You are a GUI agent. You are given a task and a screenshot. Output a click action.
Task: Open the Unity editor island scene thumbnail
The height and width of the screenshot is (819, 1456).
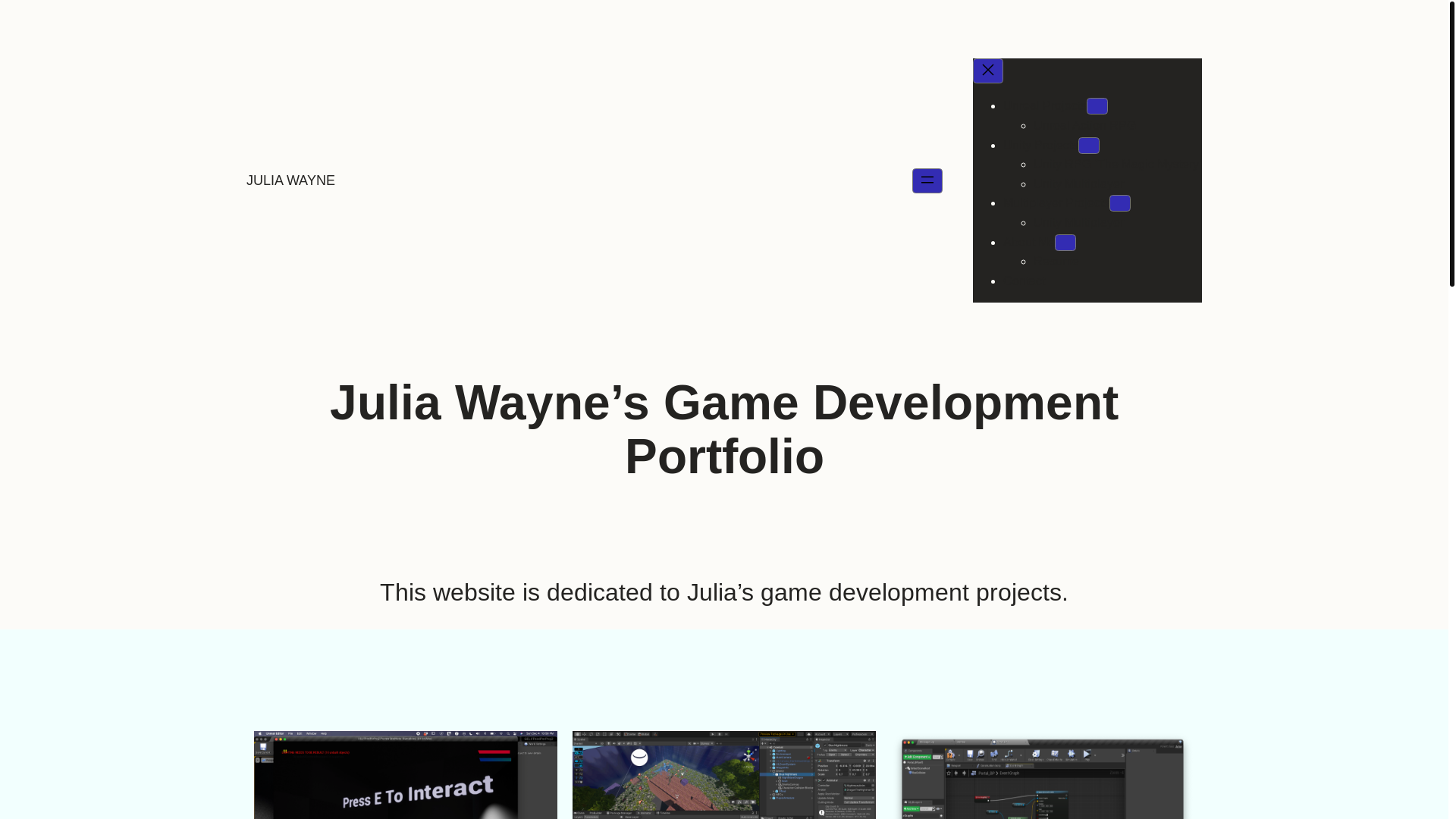click(724, 775)
